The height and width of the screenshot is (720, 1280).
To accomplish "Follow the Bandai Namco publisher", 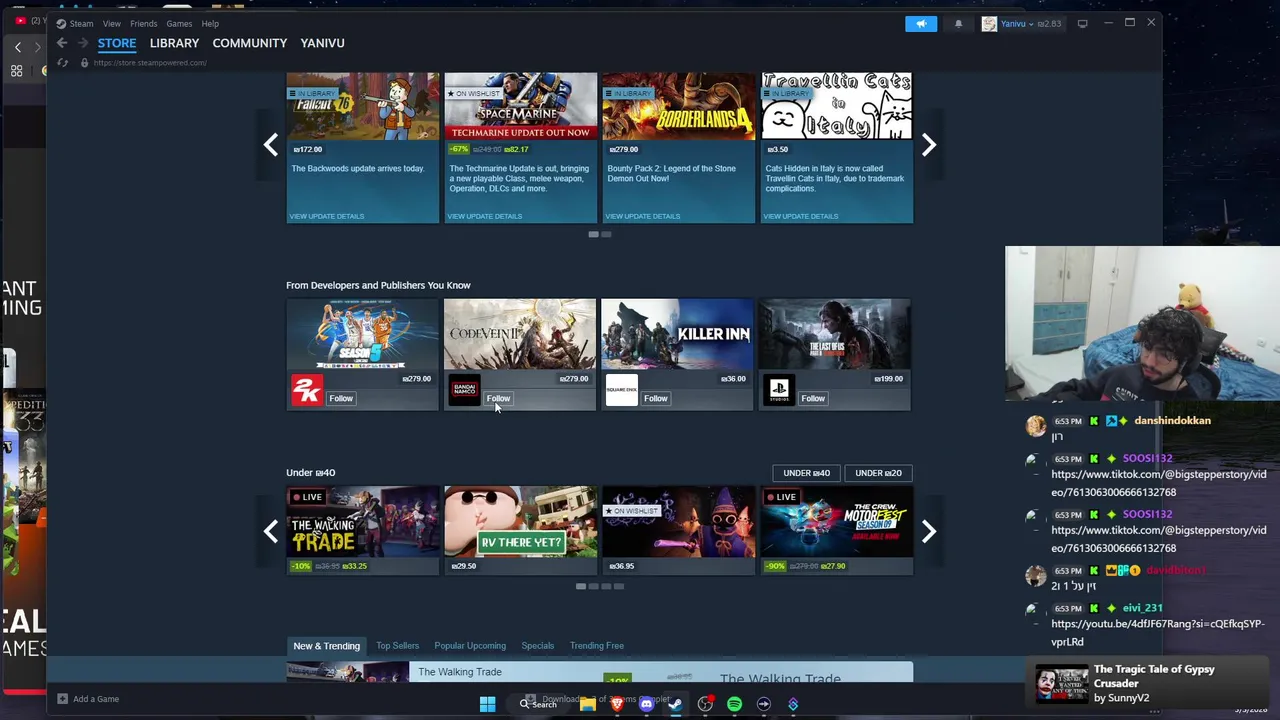I will tap(498, 398).
